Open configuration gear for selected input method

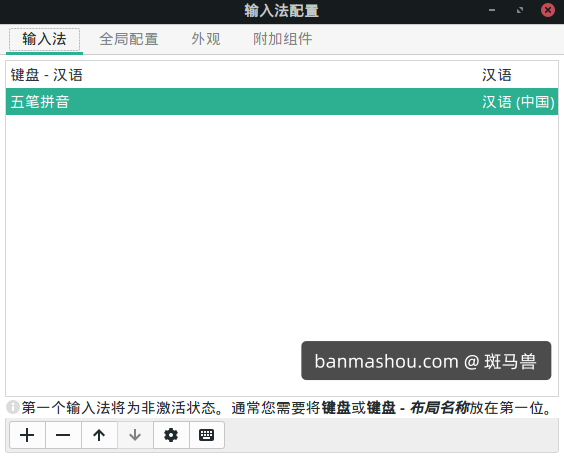point(171,435)
